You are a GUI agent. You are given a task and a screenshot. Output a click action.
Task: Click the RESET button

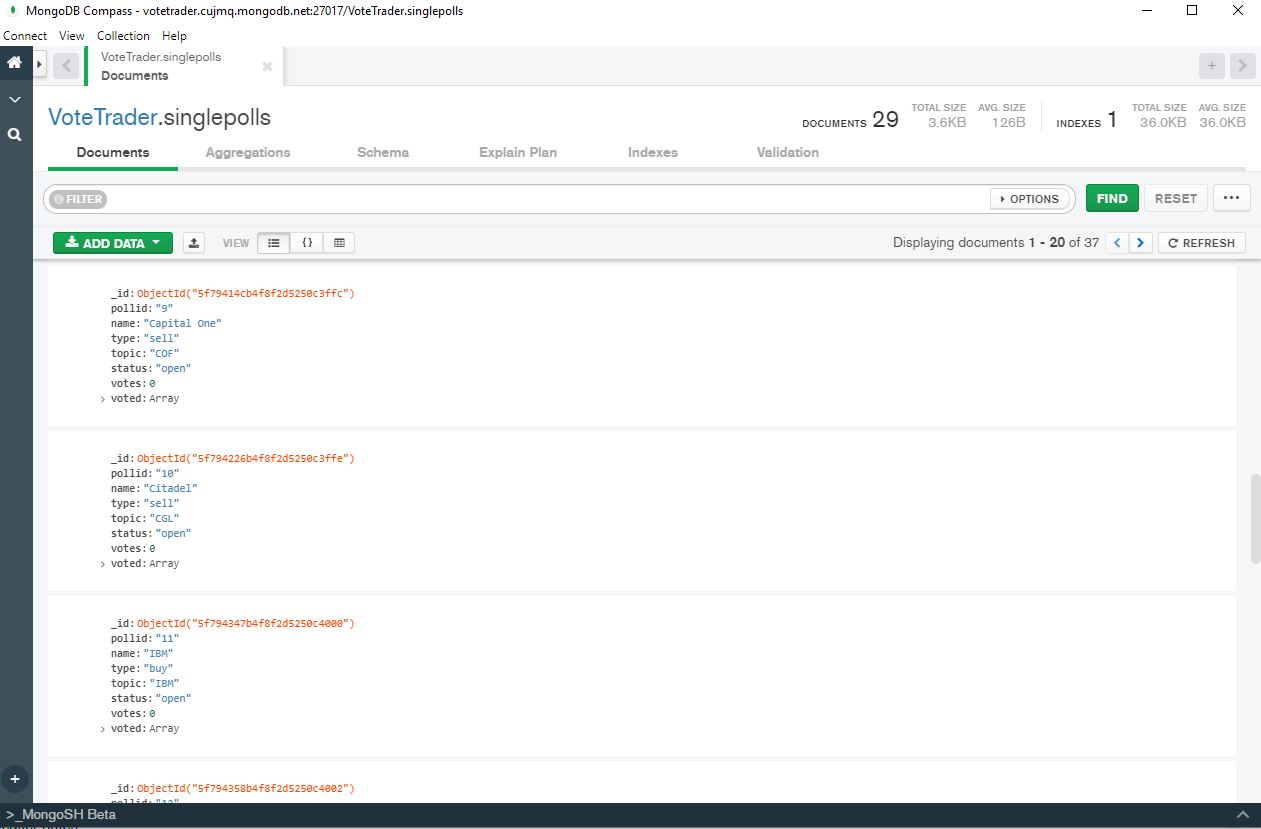click(x=1176, y=199)
